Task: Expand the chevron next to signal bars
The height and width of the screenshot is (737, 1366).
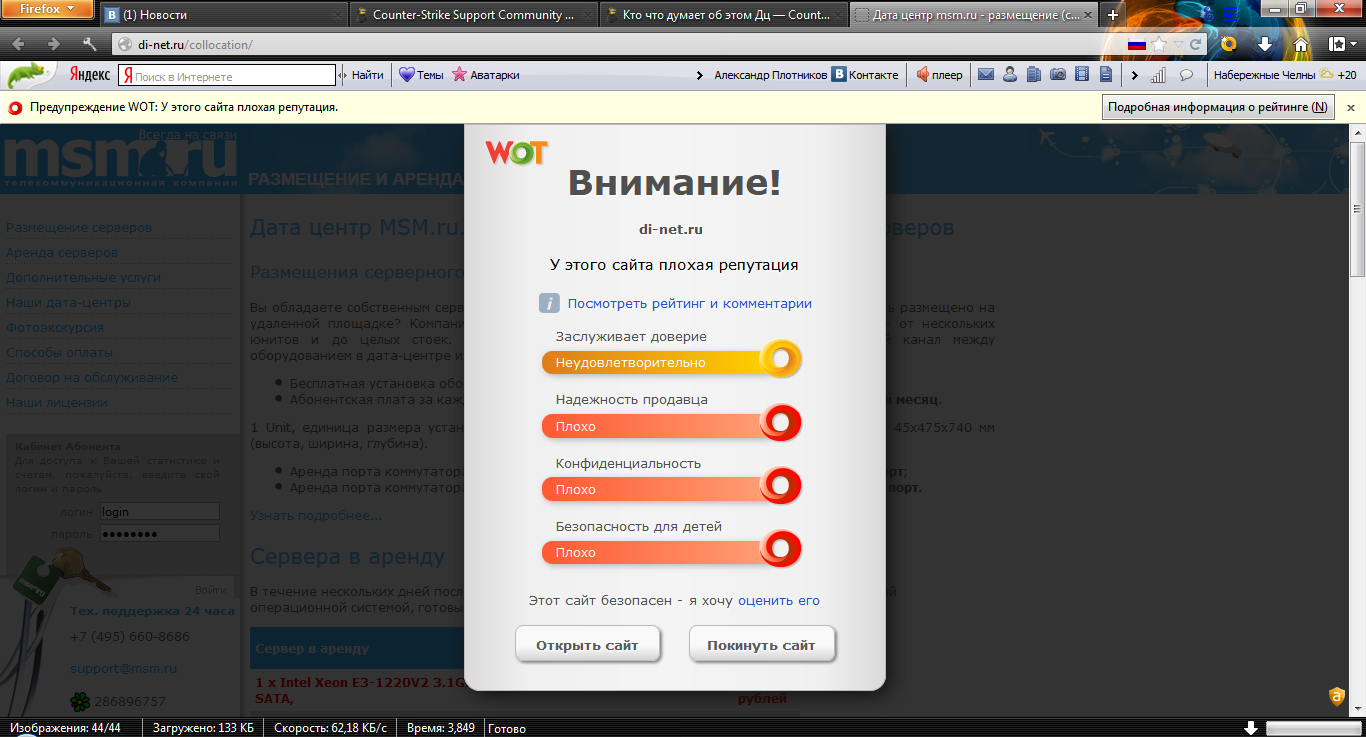Action: click(1134, 75)
